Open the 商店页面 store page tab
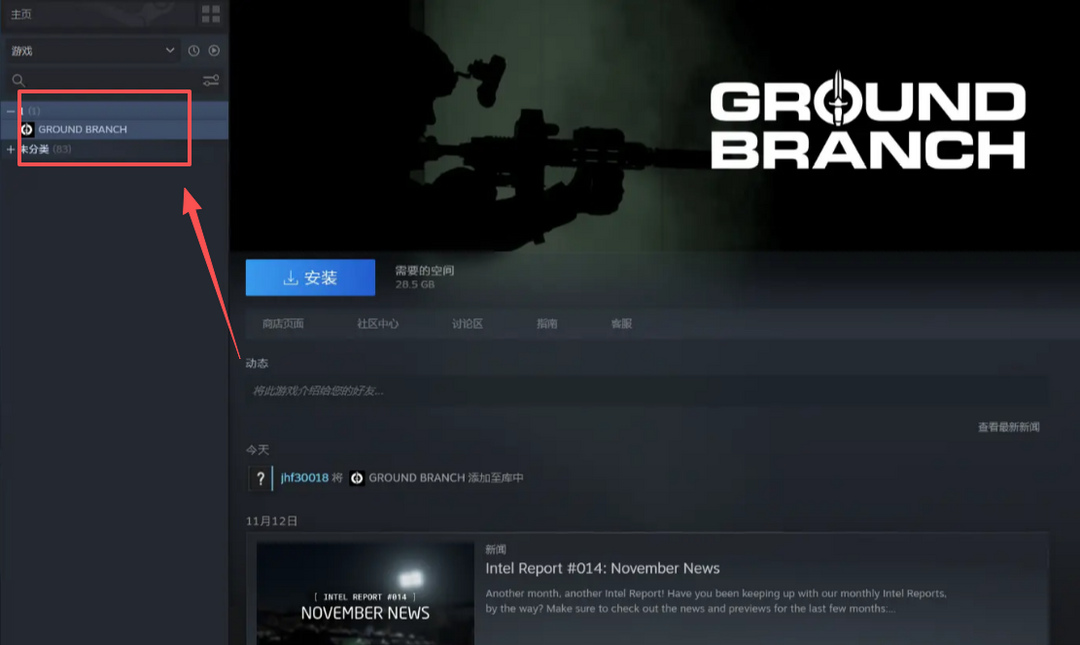 (283, 324)
